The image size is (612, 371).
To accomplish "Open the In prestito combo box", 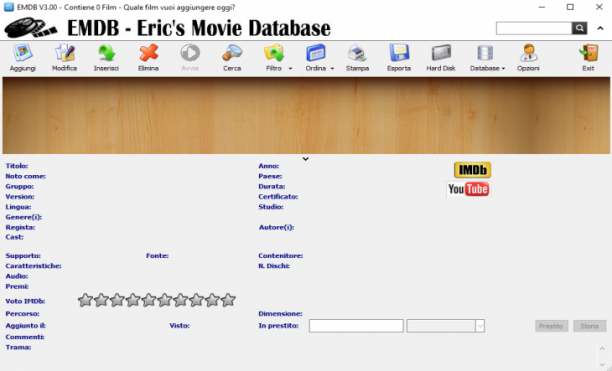I will [x=446, y=326].
